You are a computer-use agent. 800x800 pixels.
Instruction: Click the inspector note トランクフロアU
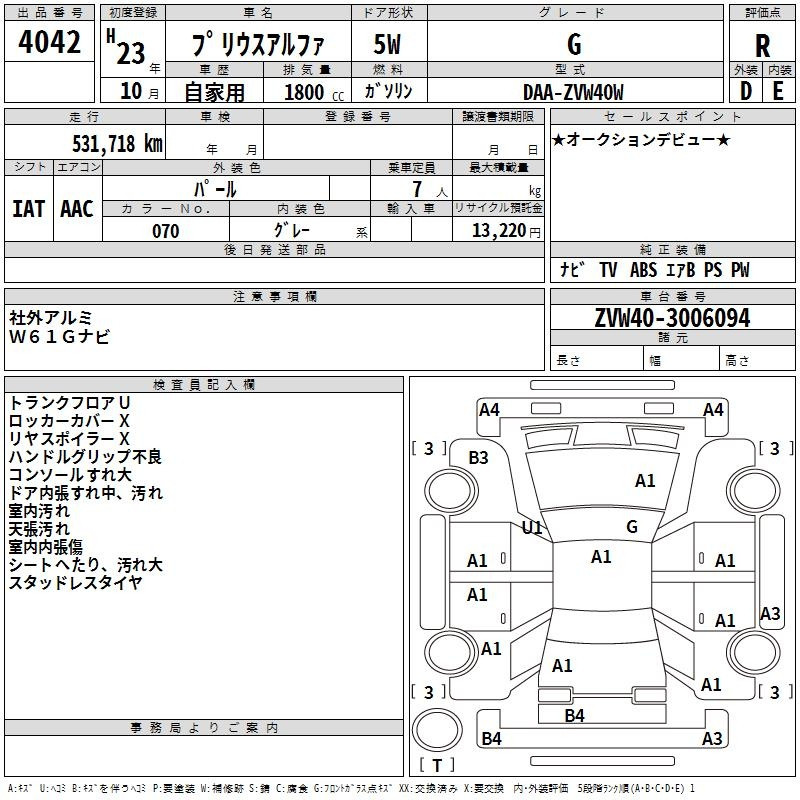click(69, 403)
